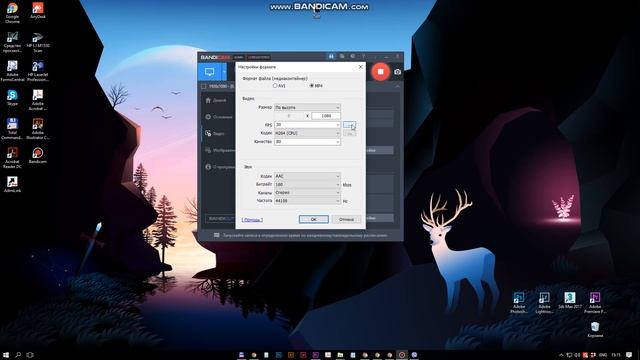Screen dimensions: 640x360
Task: Click the folder icon in Bandicam title bar
Action: click(342, 56)
